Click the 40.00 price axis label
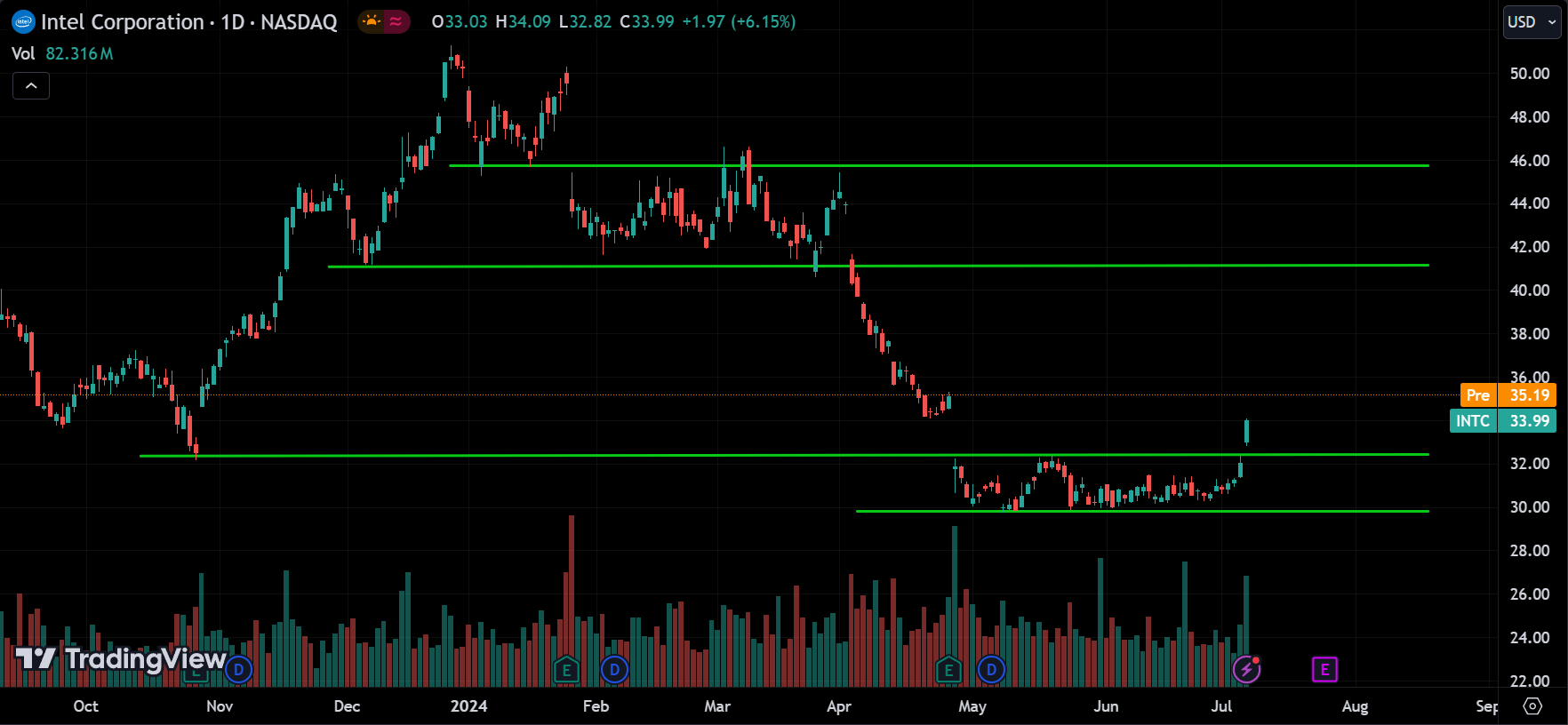The width and height of the screenshot is (1568, 725). 1530,291
